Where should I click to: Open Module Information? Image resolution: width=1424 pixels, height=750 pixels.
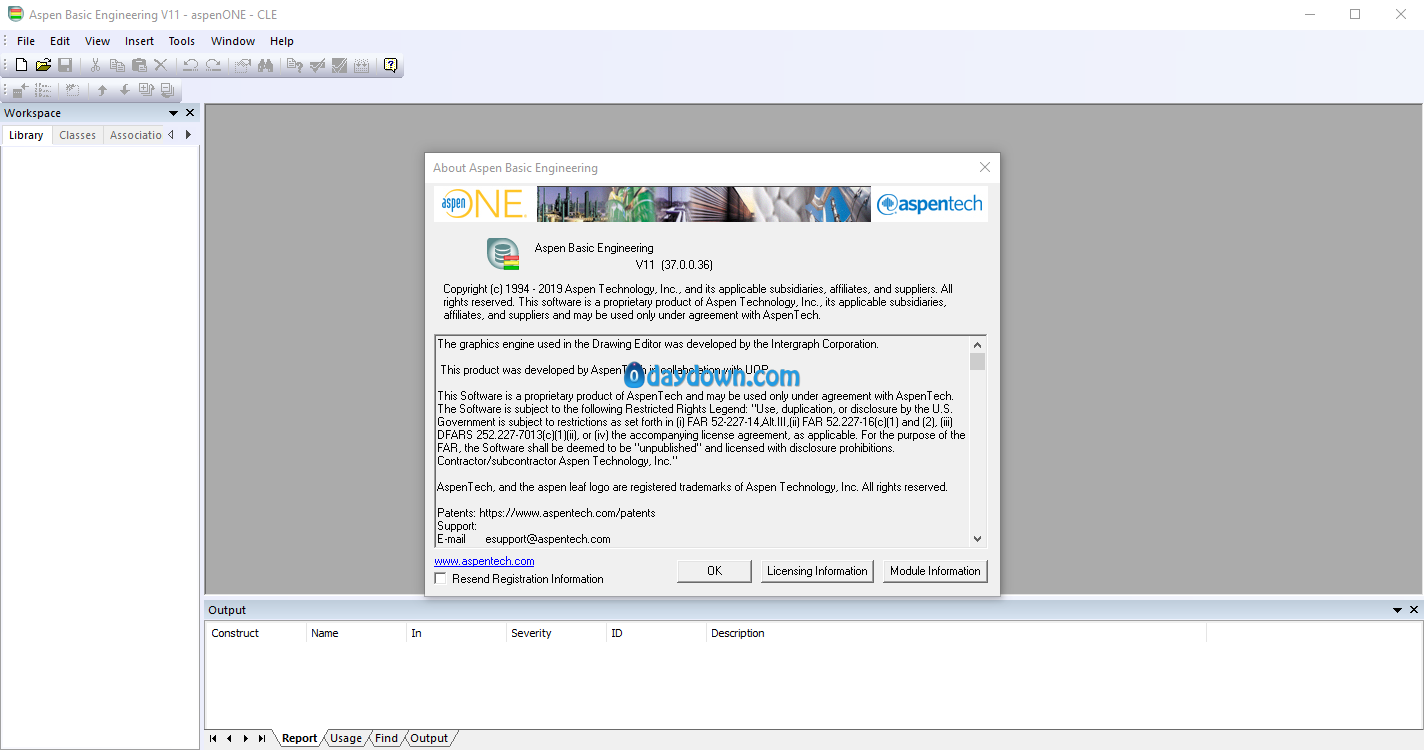[935, 571]
